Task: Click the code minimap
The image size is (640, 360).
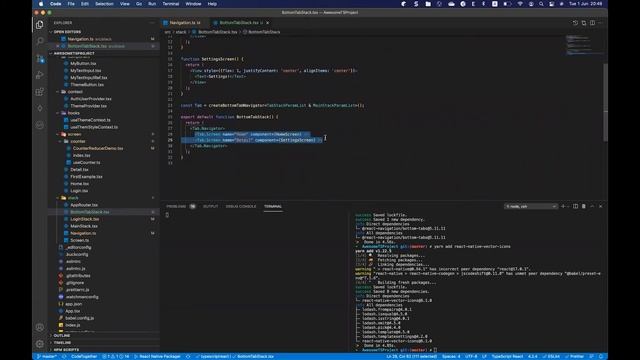Action: (584, 45)
